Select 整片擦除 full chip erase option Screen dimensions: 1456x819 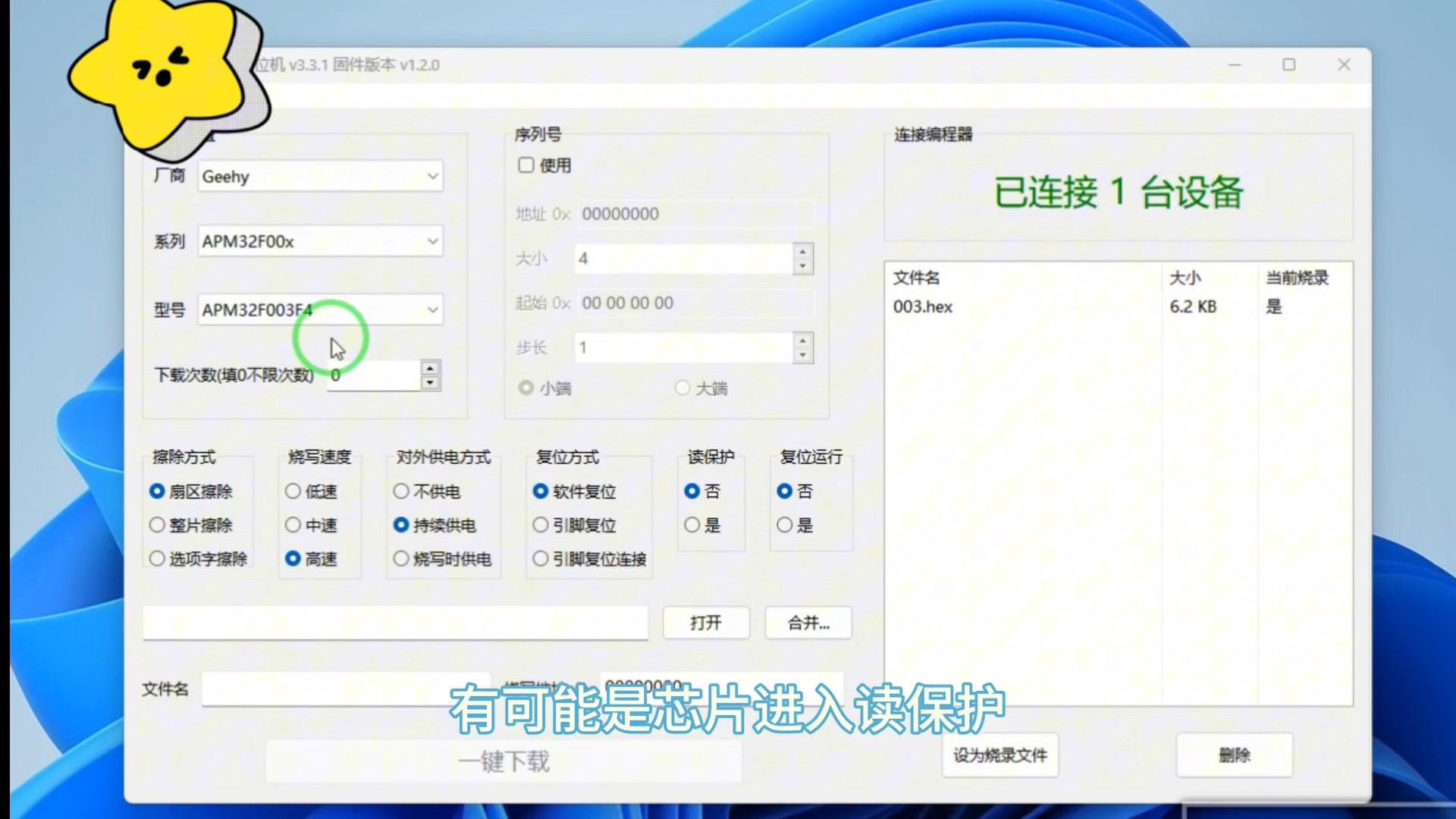[157, 525]
